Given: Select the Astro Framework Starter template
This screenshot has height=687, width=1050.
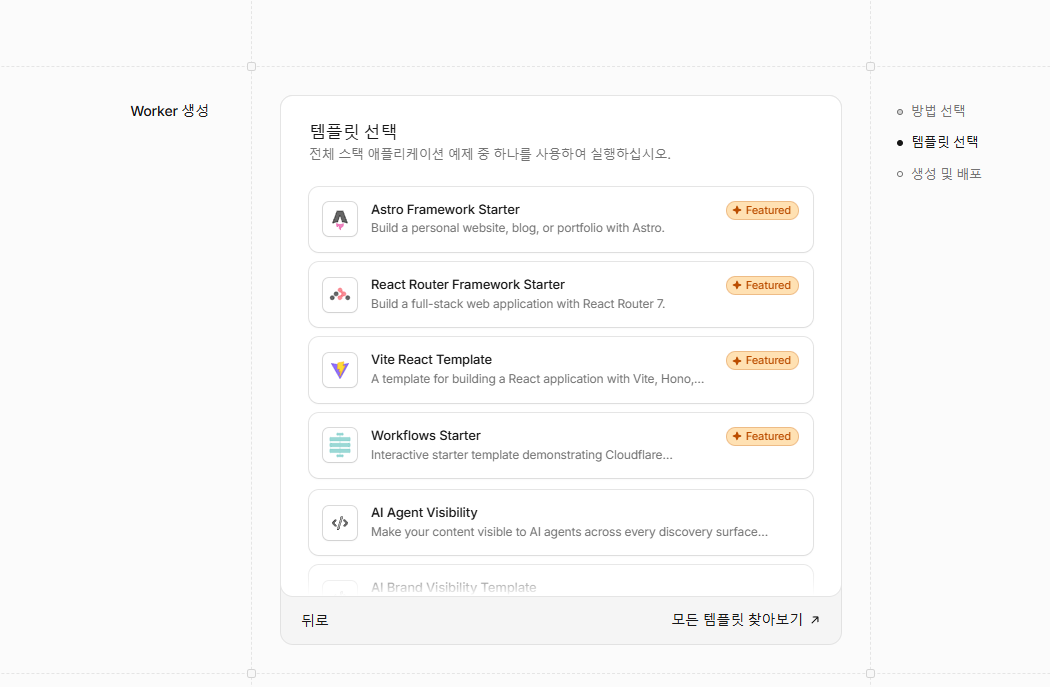Looking at the screenshot, I should click(560, 220).
